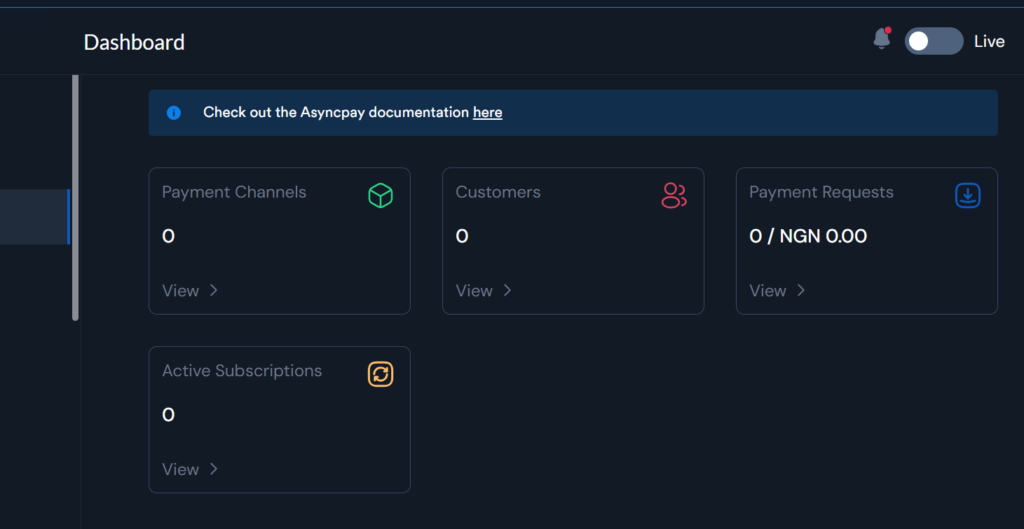Click the chevron arrow in Payment Channels card
This screenshot has width=1024, height=529.
(214, 291)
